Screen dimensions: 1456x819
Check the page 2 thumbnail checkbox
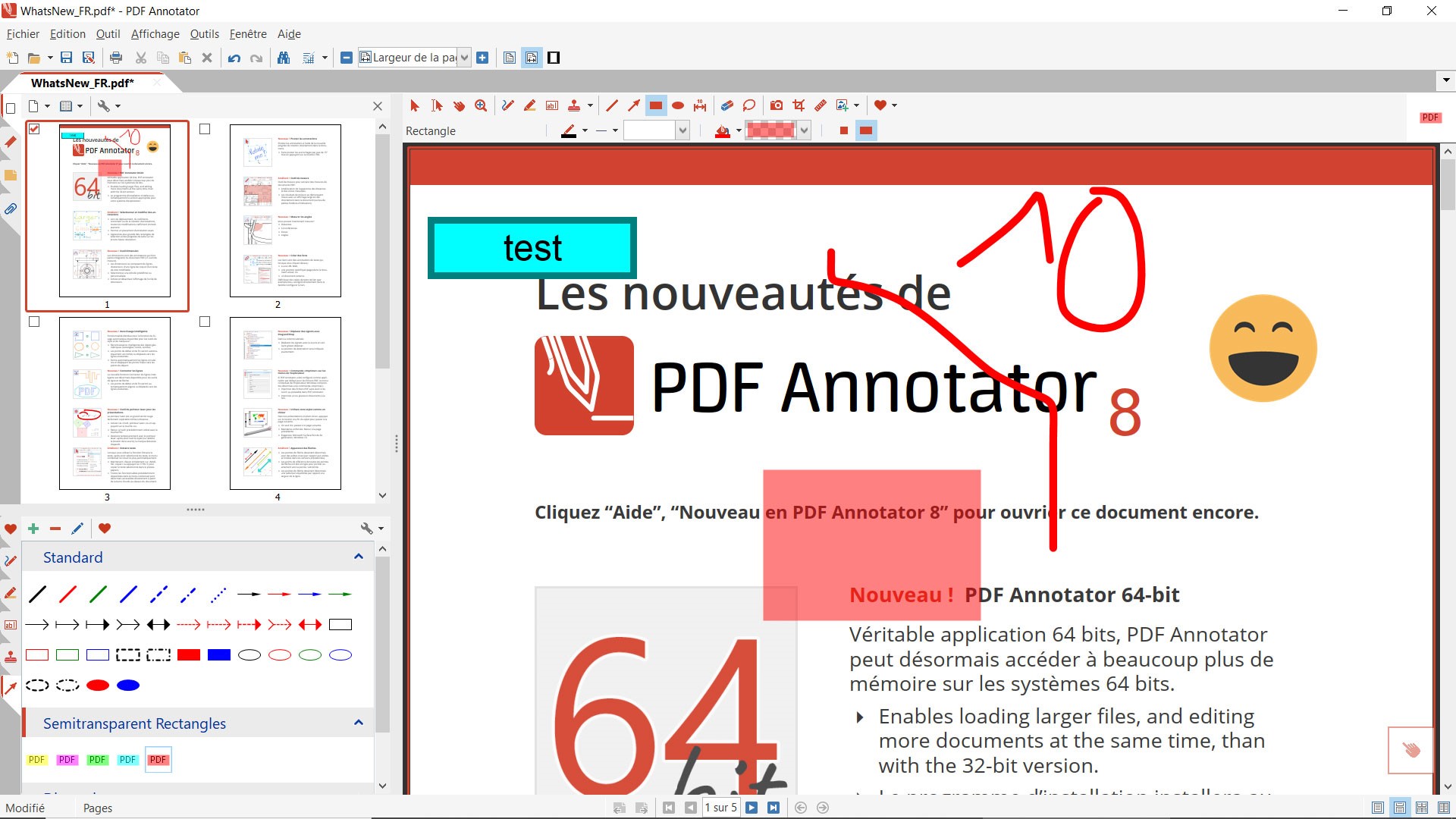coord(205,129)
